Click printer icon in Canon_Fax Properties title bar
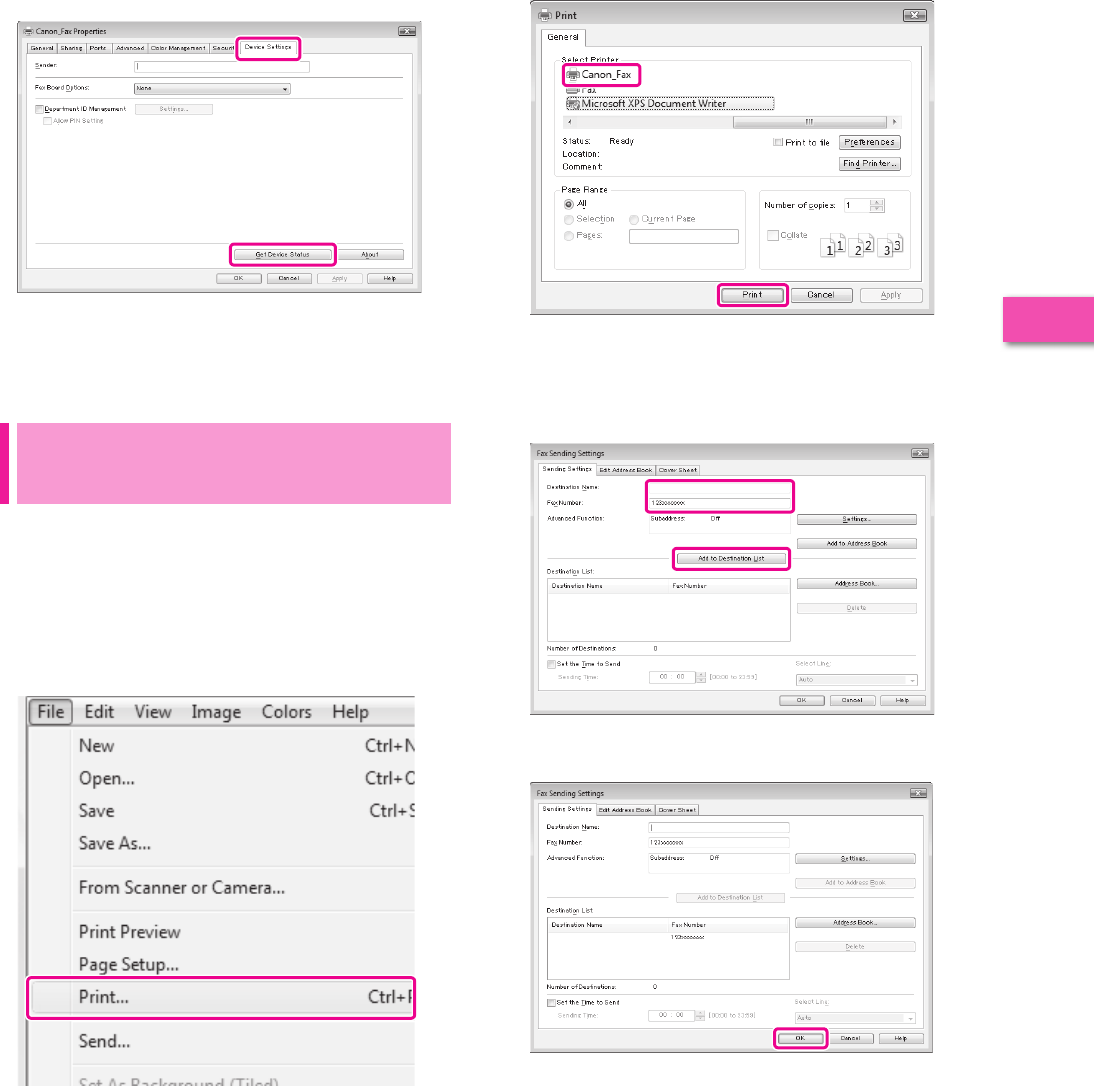Viewport: 1094px width, 1086px height. 29,31
